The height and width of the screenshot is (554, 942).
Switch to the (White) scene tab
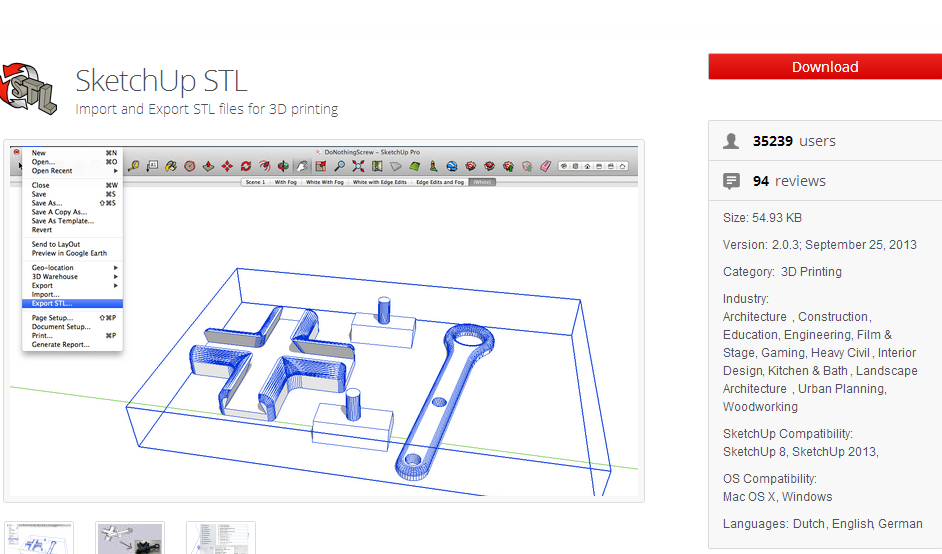coord(482,182)
